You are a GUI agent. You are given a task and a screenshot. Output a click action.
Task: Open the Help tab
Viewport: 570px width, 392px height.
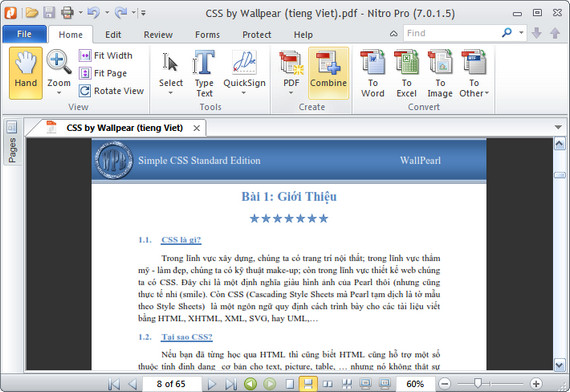tap(303, 35)
